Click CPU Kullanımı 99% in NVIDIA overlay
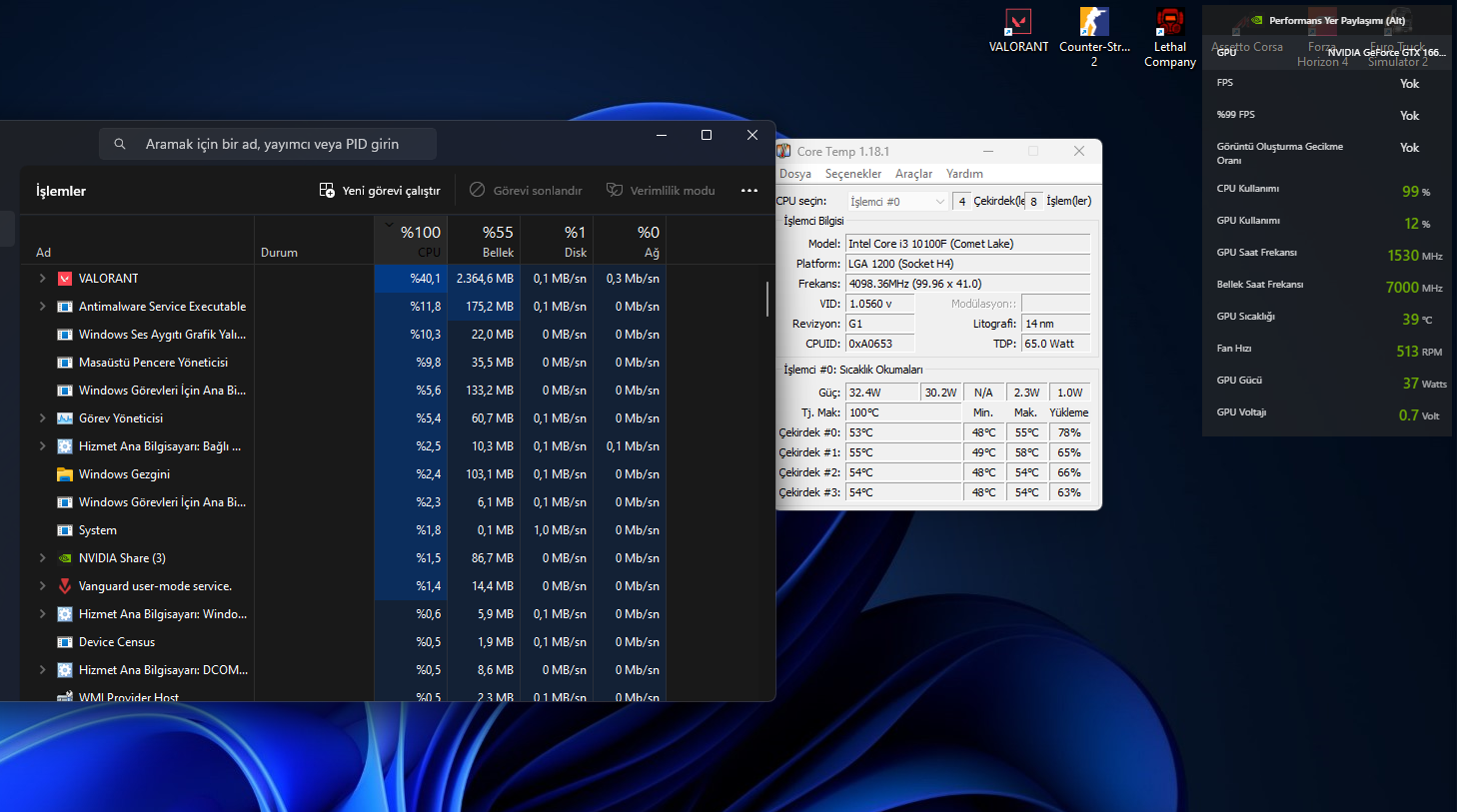This screenshot has width=1457, height=812. [1416, 191]
